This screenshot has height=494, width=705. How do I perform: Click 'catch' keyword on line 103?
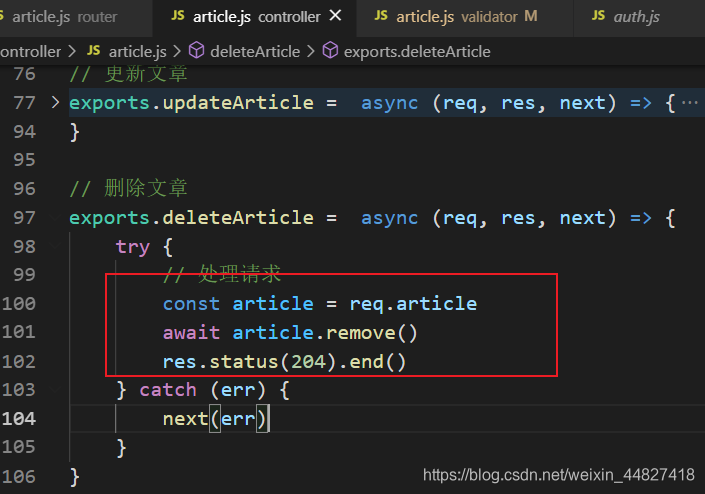168,390
